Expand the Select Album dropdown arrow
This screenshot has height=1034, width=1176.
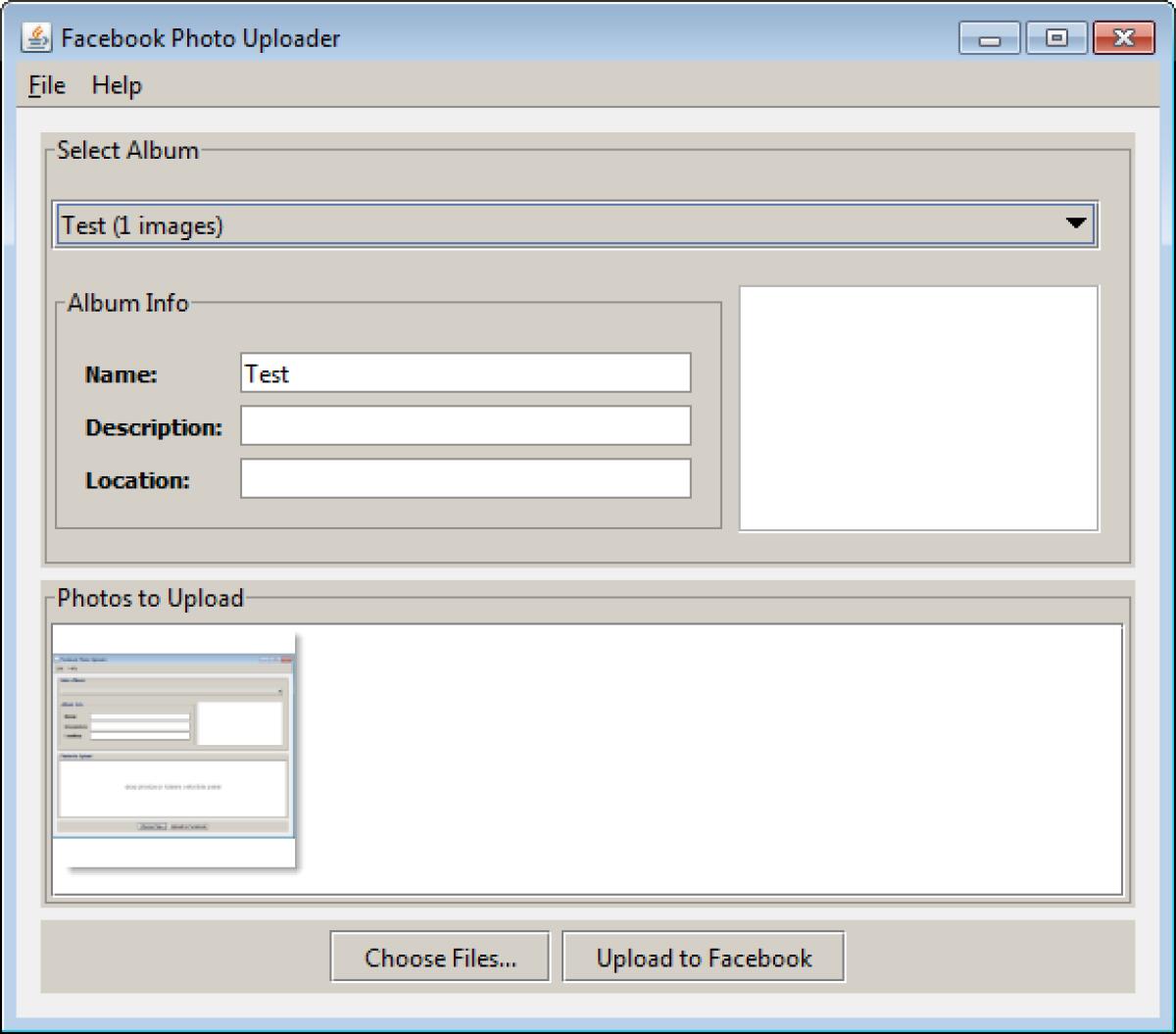[1076, 223]
